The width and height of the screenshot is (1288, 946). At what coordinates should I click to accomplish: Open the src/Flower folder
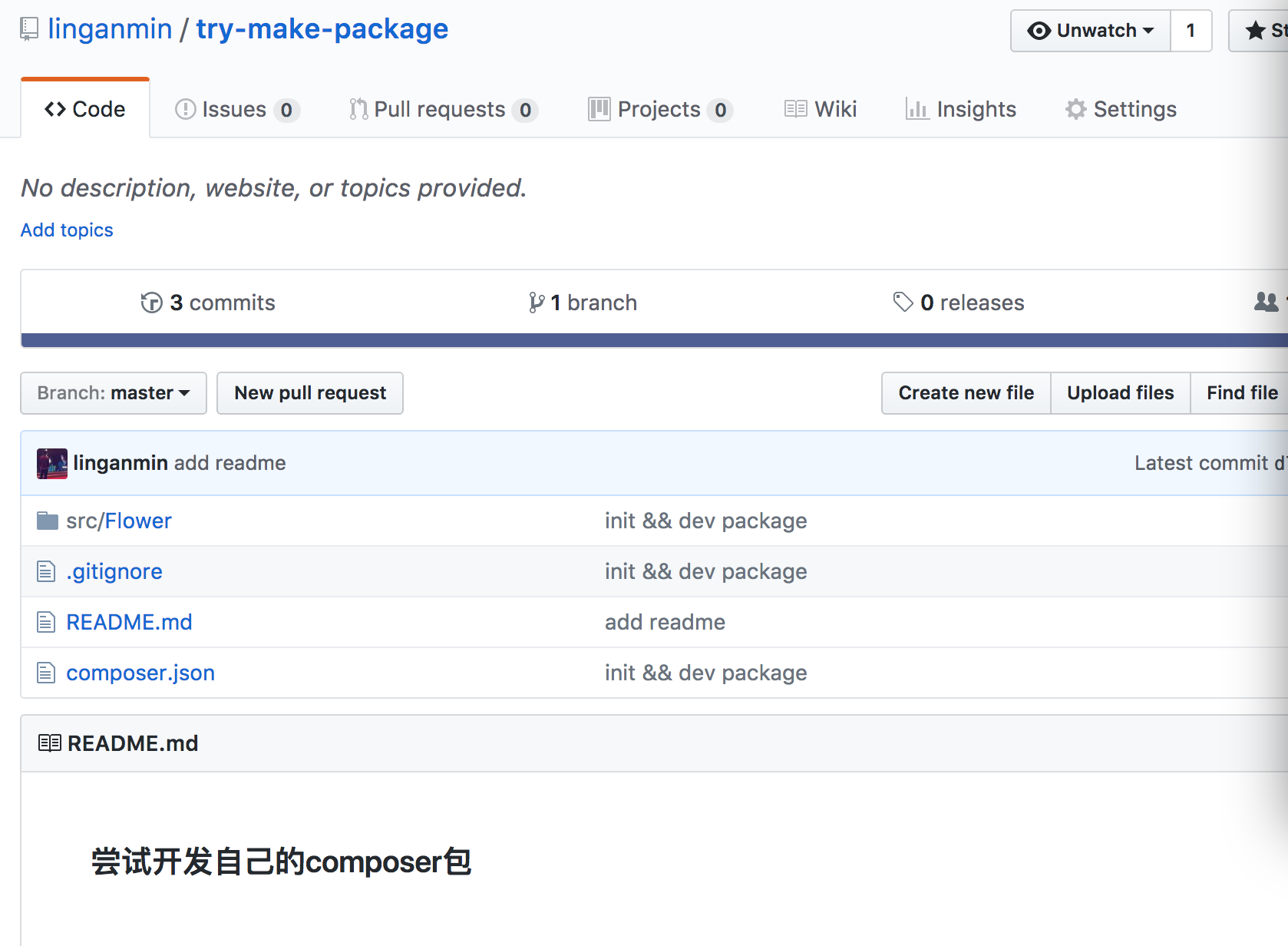[119, 521]
